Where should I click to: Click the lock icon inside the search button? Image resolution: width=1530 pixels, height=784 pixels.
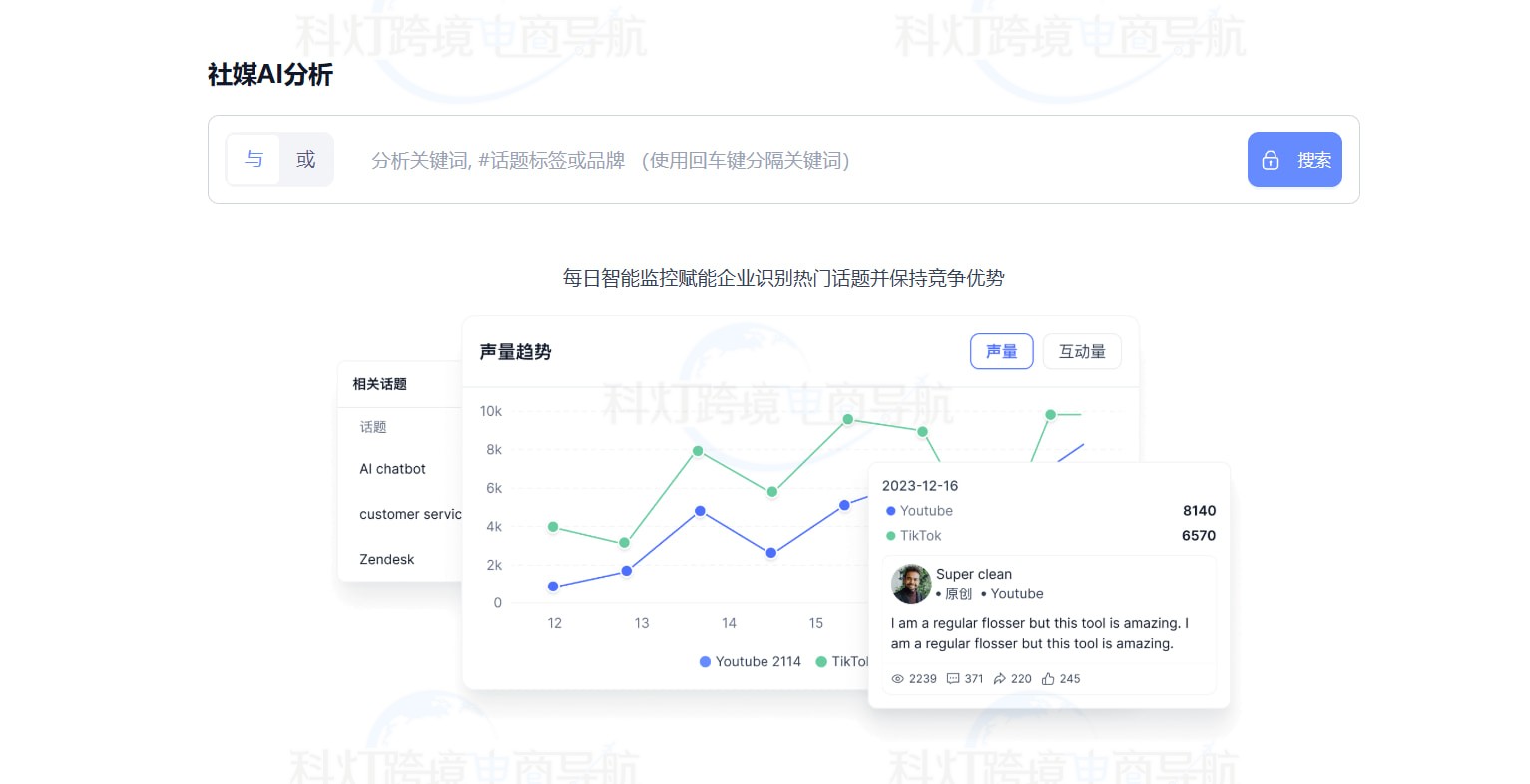point(1271,160)
